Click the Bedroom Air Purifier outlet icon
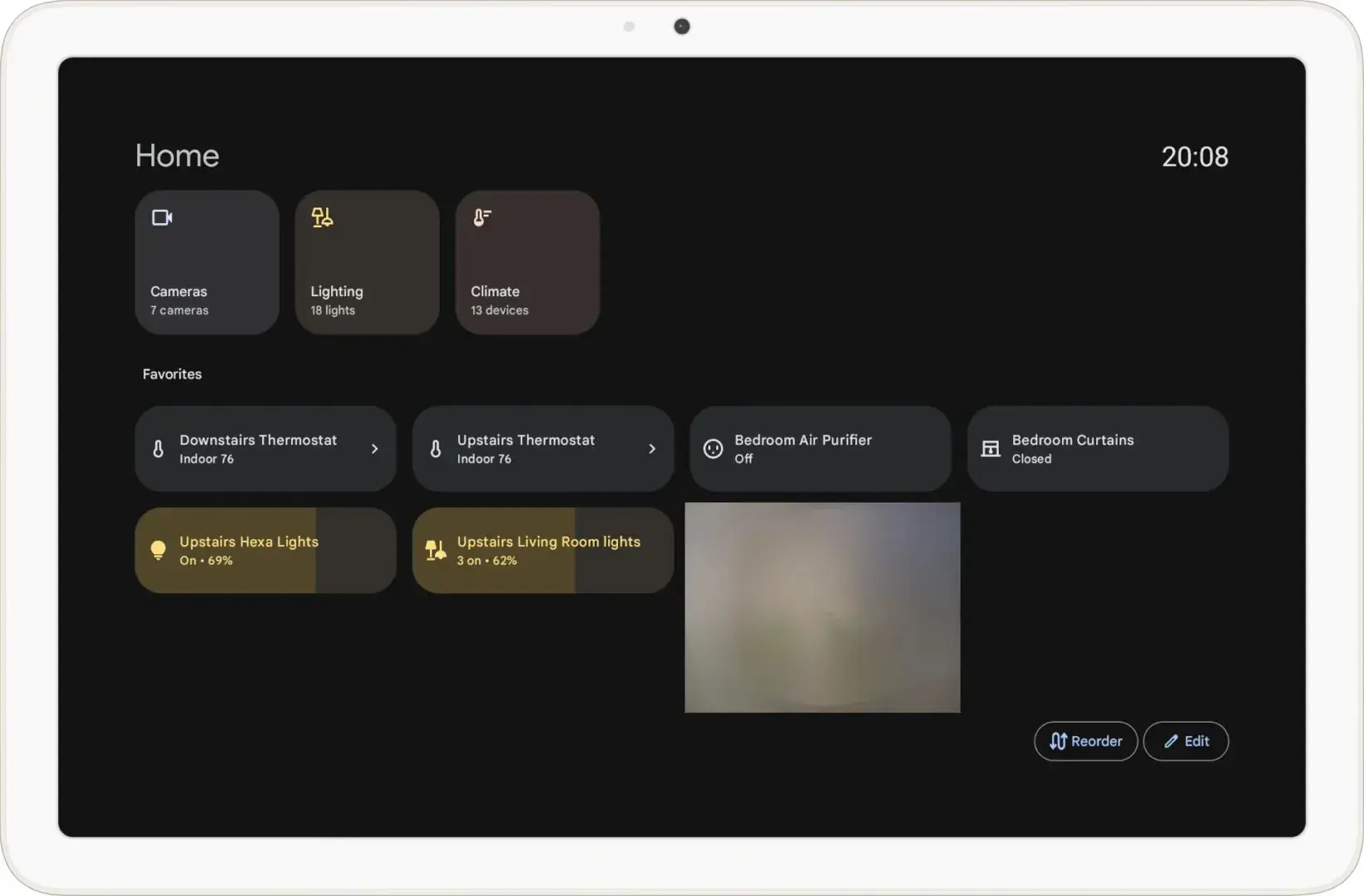The image size is (1364, 896). coord(713,449)
